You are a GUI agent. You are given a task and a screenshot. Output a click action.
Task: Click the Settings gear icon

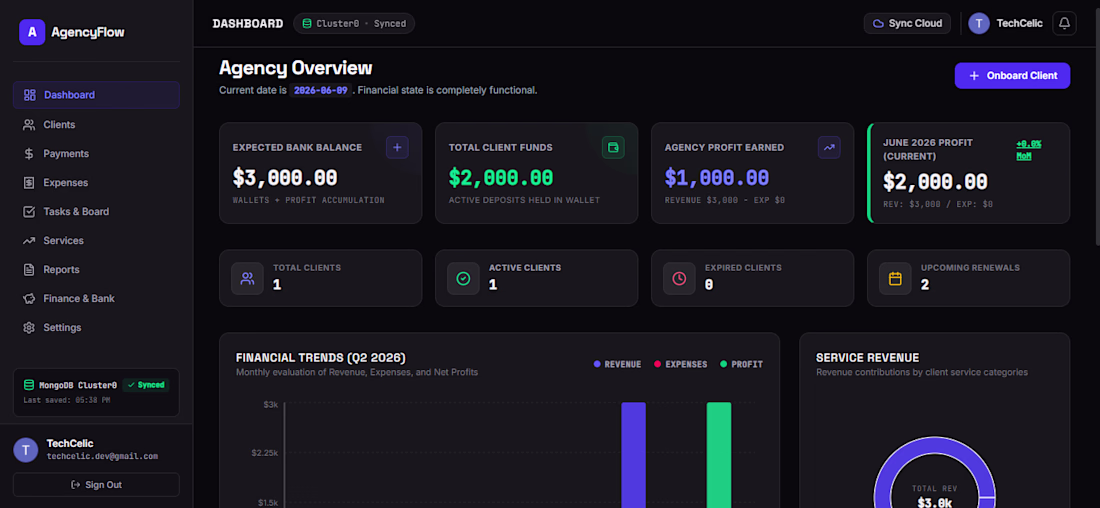[x=29, y=328]
